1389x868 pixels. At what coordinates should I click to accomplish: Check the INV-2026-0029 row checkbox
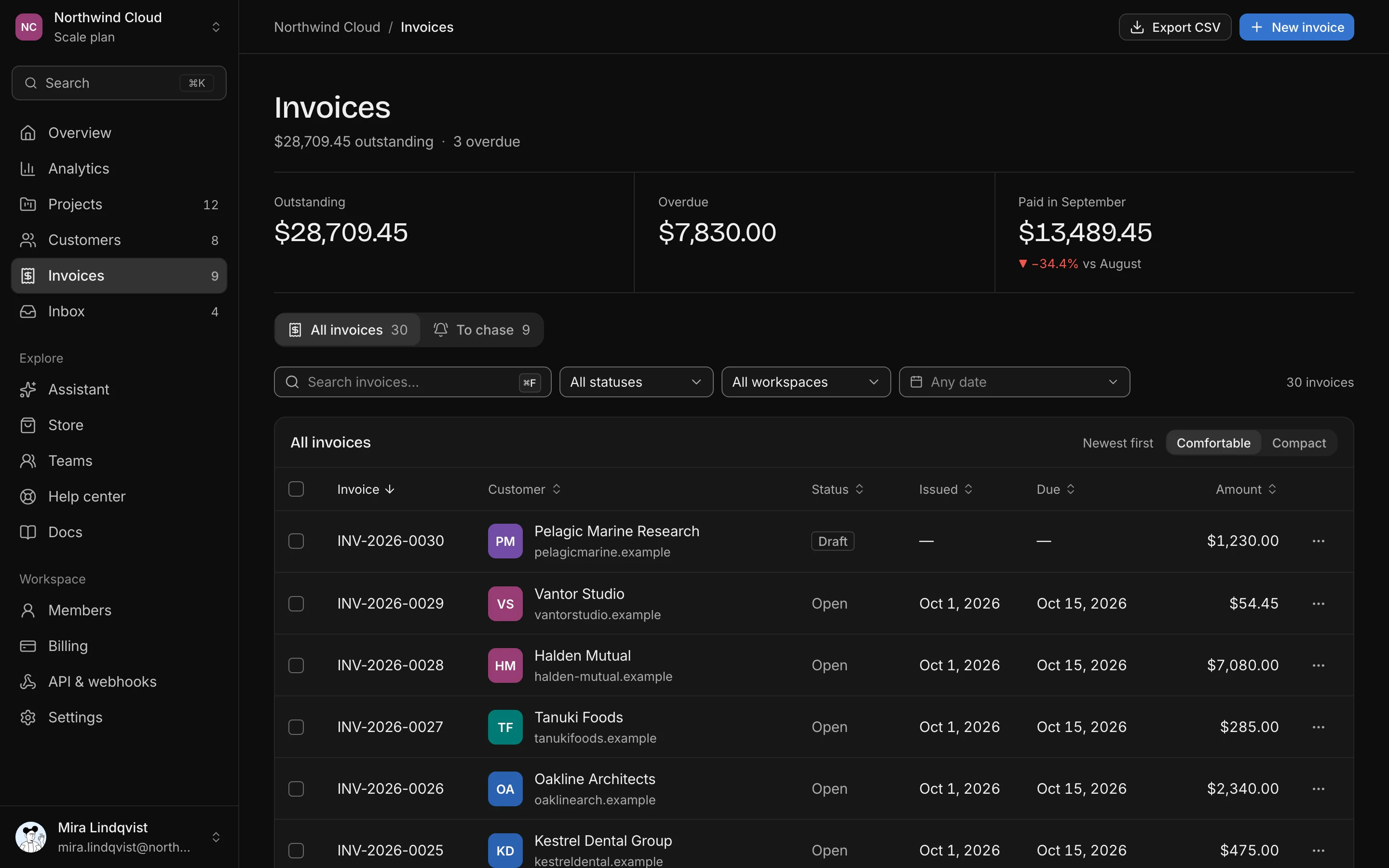point(296,603)
